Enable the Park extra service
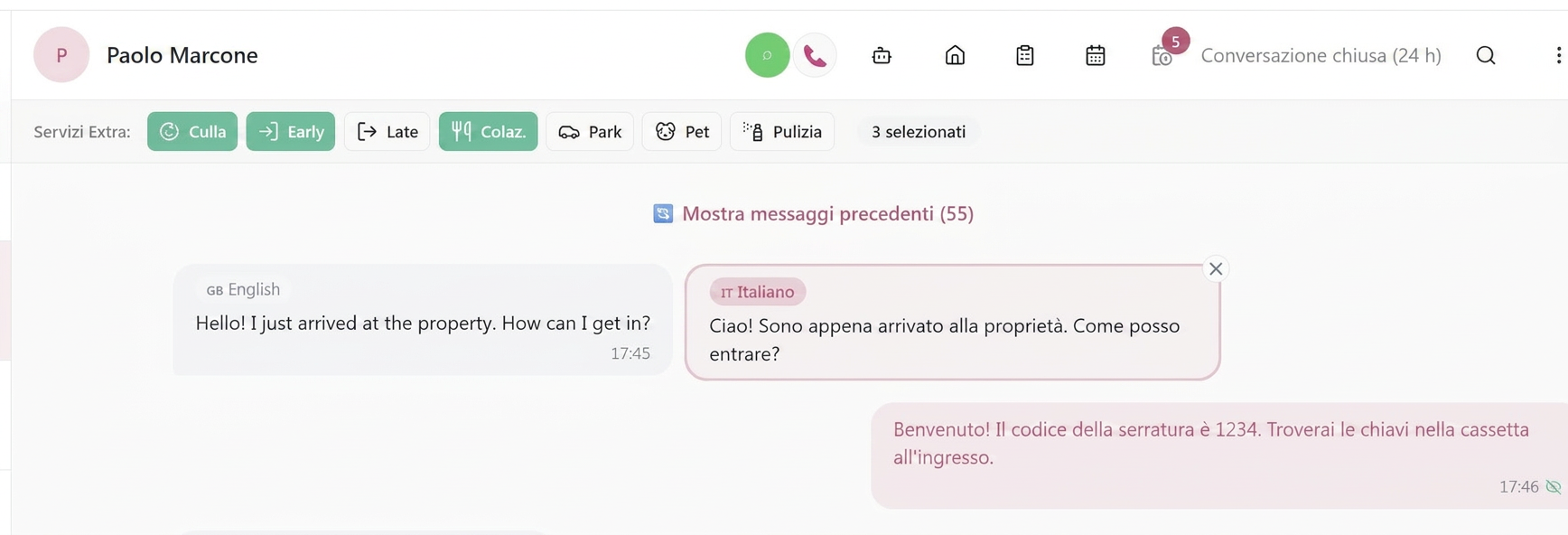Screen dimensions: 1568x535 pos(590,131)
